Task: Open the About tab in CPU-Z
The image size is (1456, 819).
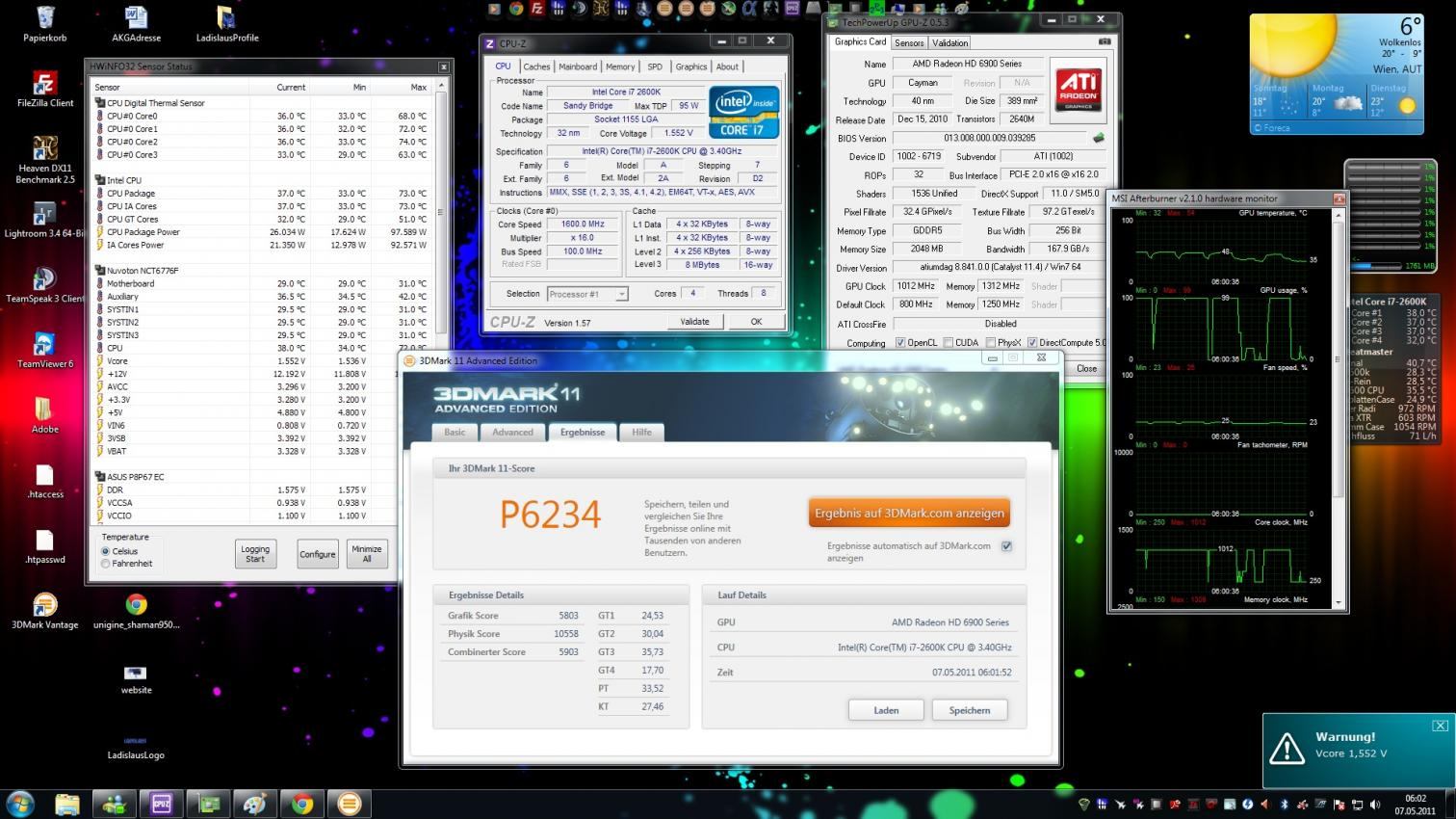Action: pyautogui.click(x=727, y=66)
